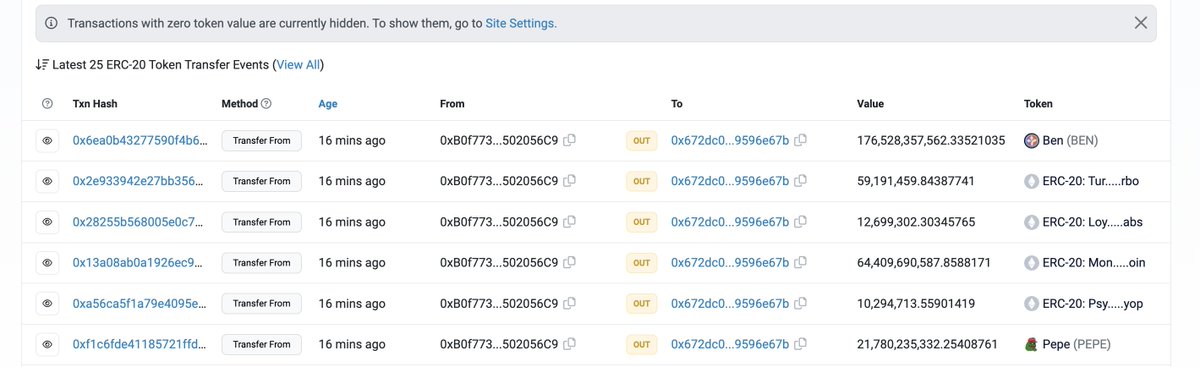Viewport: 1200px width, 367px height.
Task: Preview transaction 0x28255b568005e0c7 with eye icon
Action: (x=47, y=222)
